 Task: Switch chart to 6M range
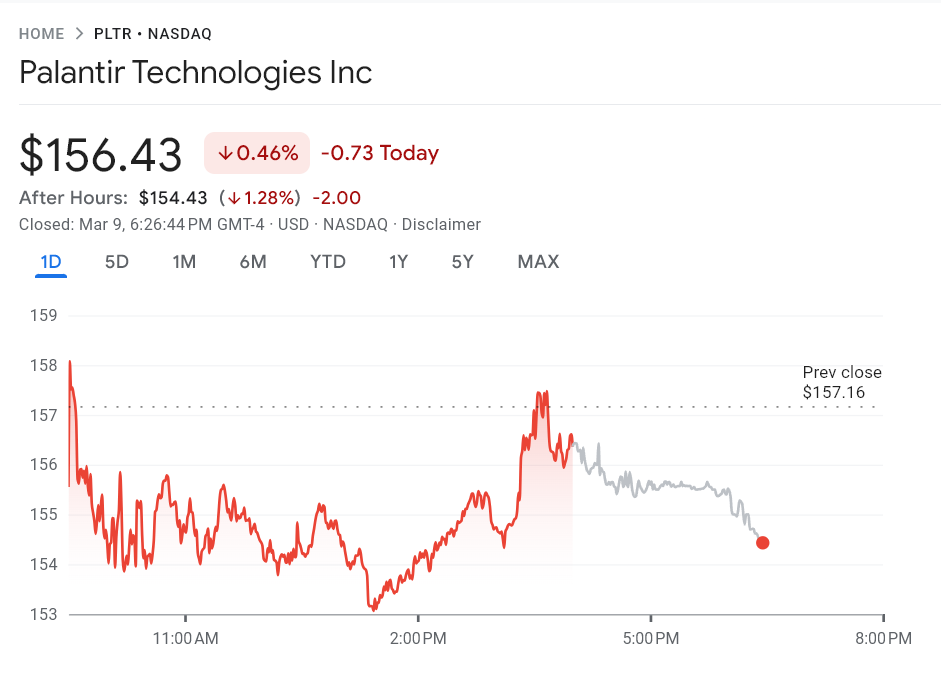(x=253, y=262)
